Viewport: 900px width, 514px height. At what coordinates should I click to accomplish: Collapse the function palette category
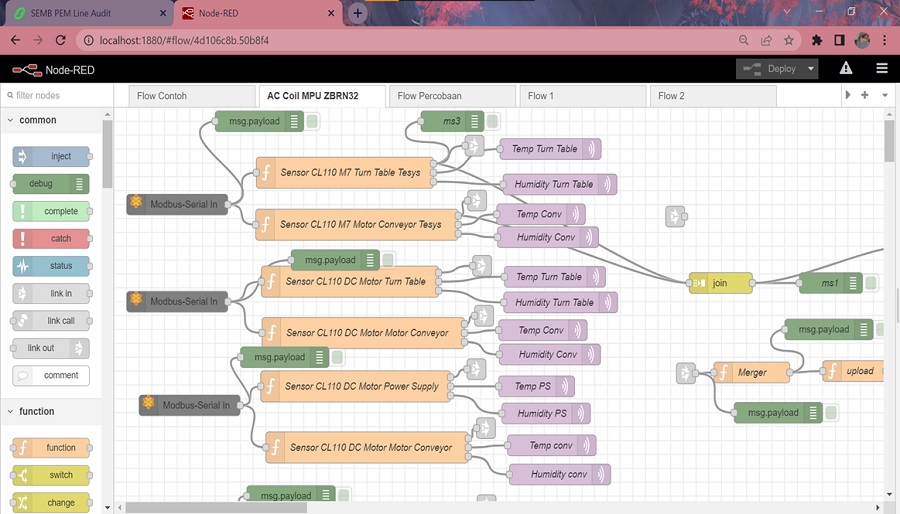click(x=10, y=411)
